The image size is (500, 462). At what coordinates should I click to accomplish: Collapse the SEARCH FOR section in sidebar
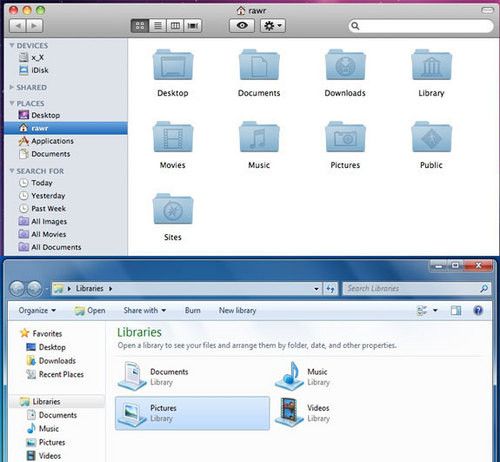12,171
